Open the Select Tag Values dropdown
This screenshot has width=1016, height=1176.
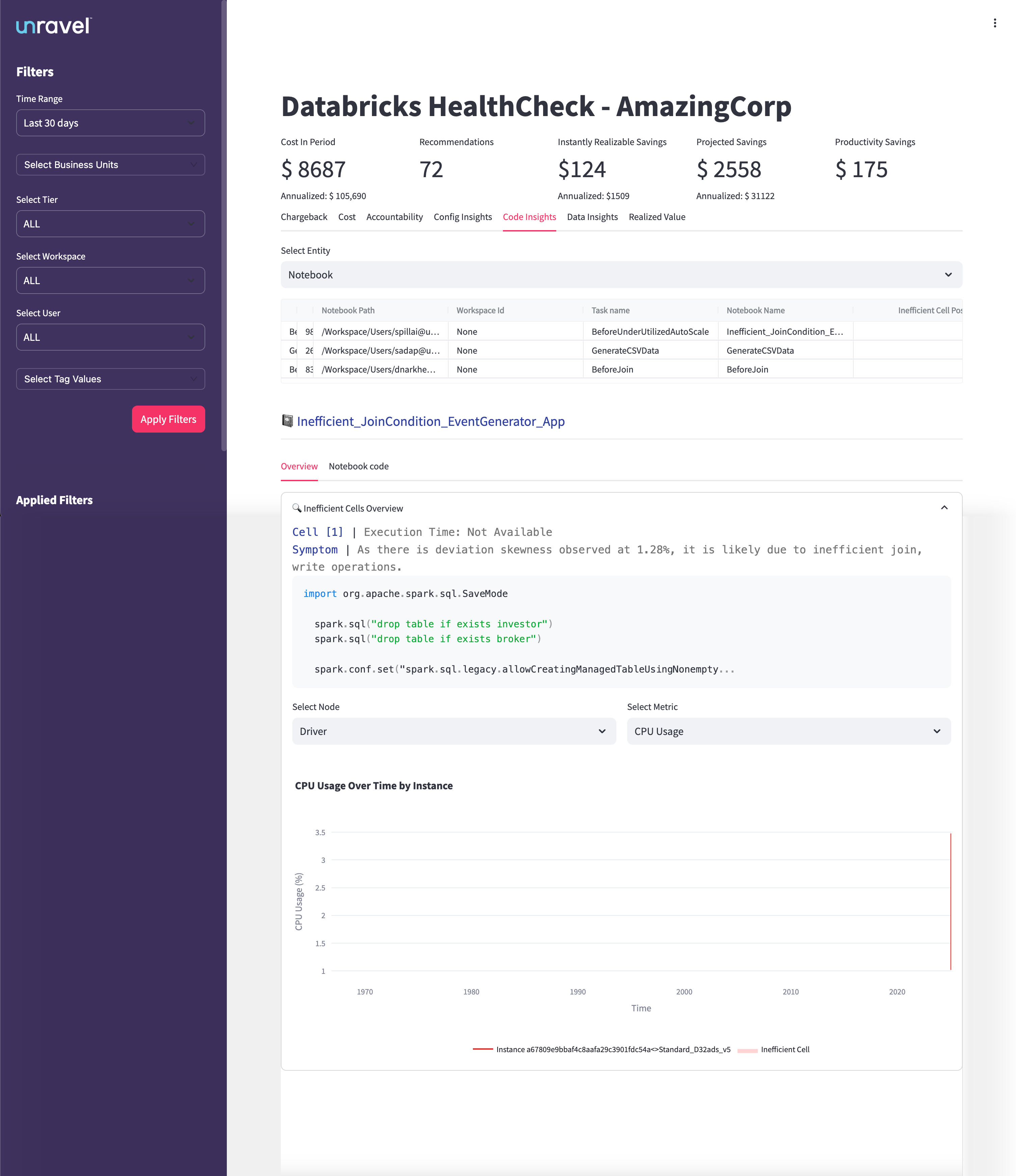point(110,379)
